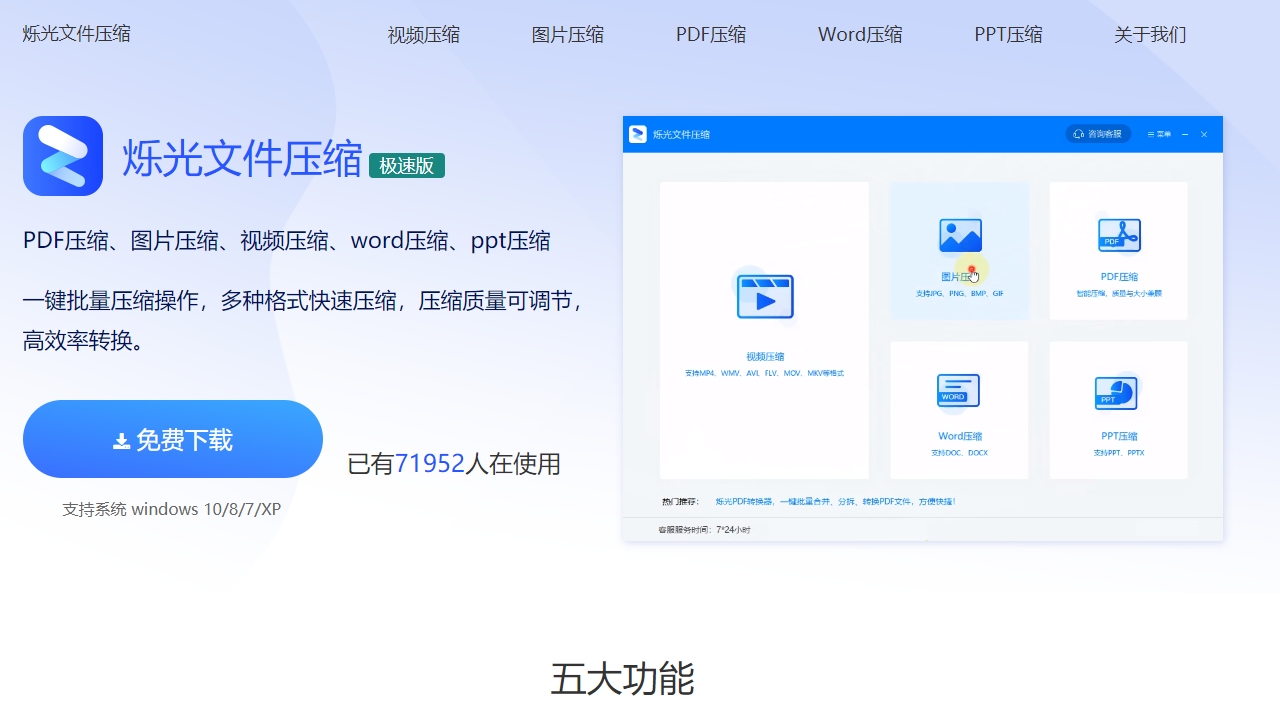This screenshot has width=1280, height=720.
Task: Click the app logo in the demo title bar
Action: (x=638, y=134)
